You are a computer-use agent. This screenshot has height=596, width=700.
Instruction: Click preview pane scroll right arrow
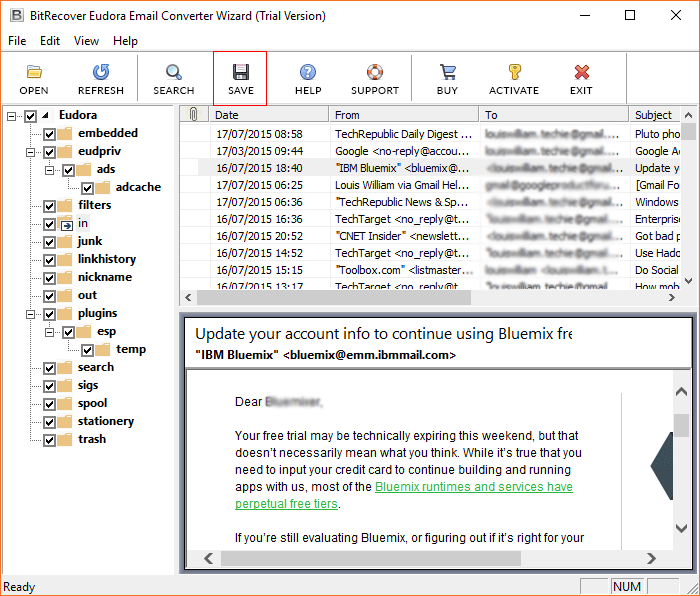click(x=651, y=558)
